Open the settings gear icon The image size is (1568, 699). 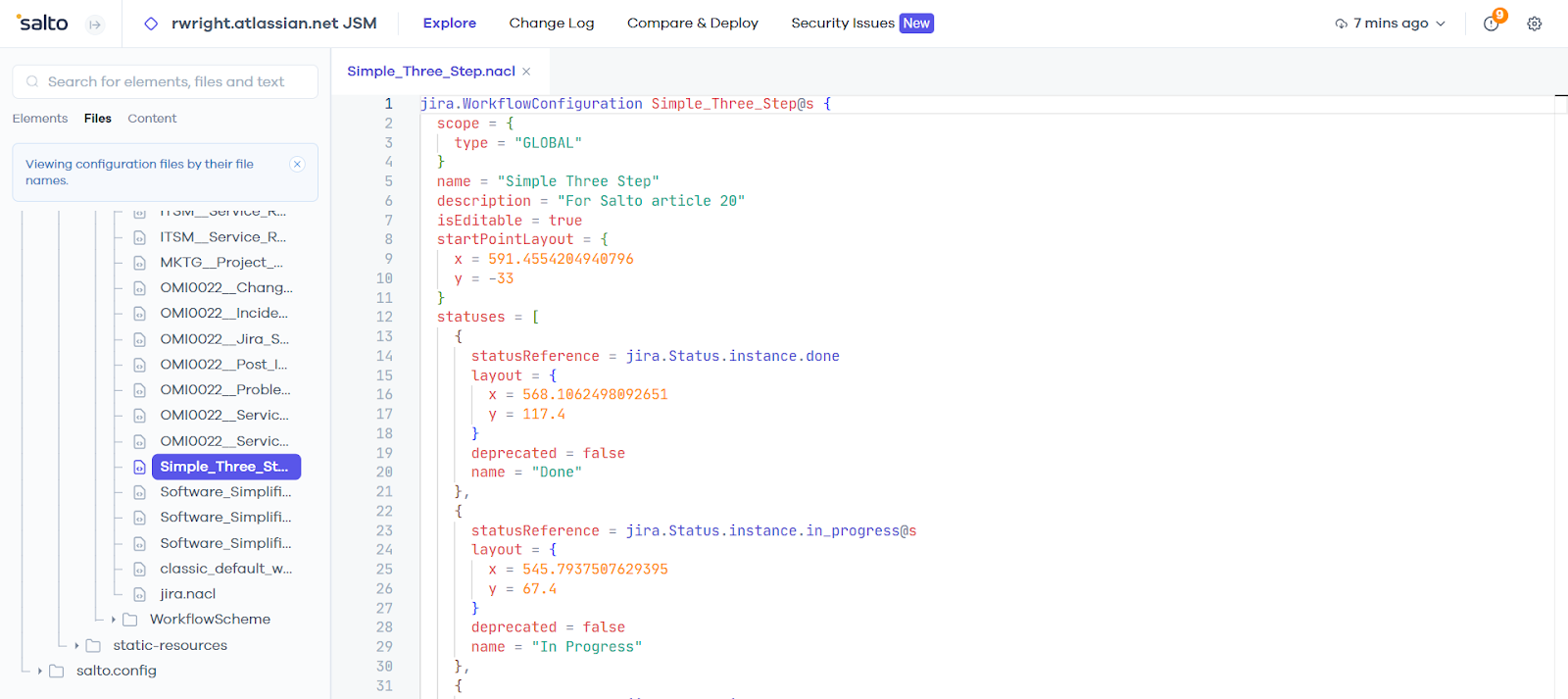point(1535,24)
